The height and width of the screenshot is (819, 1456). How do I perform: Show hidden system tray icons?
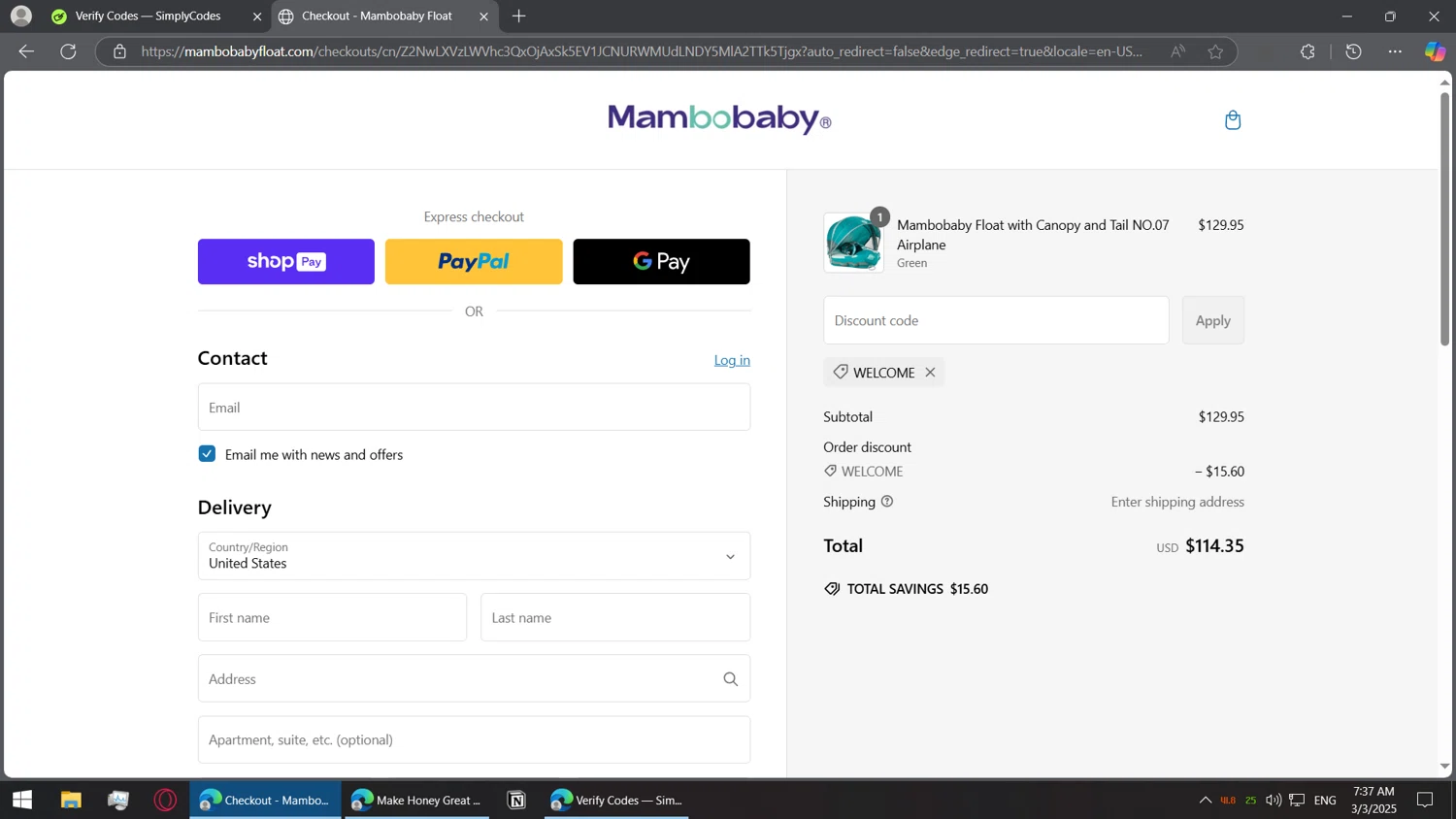[x=1205, y=800]
